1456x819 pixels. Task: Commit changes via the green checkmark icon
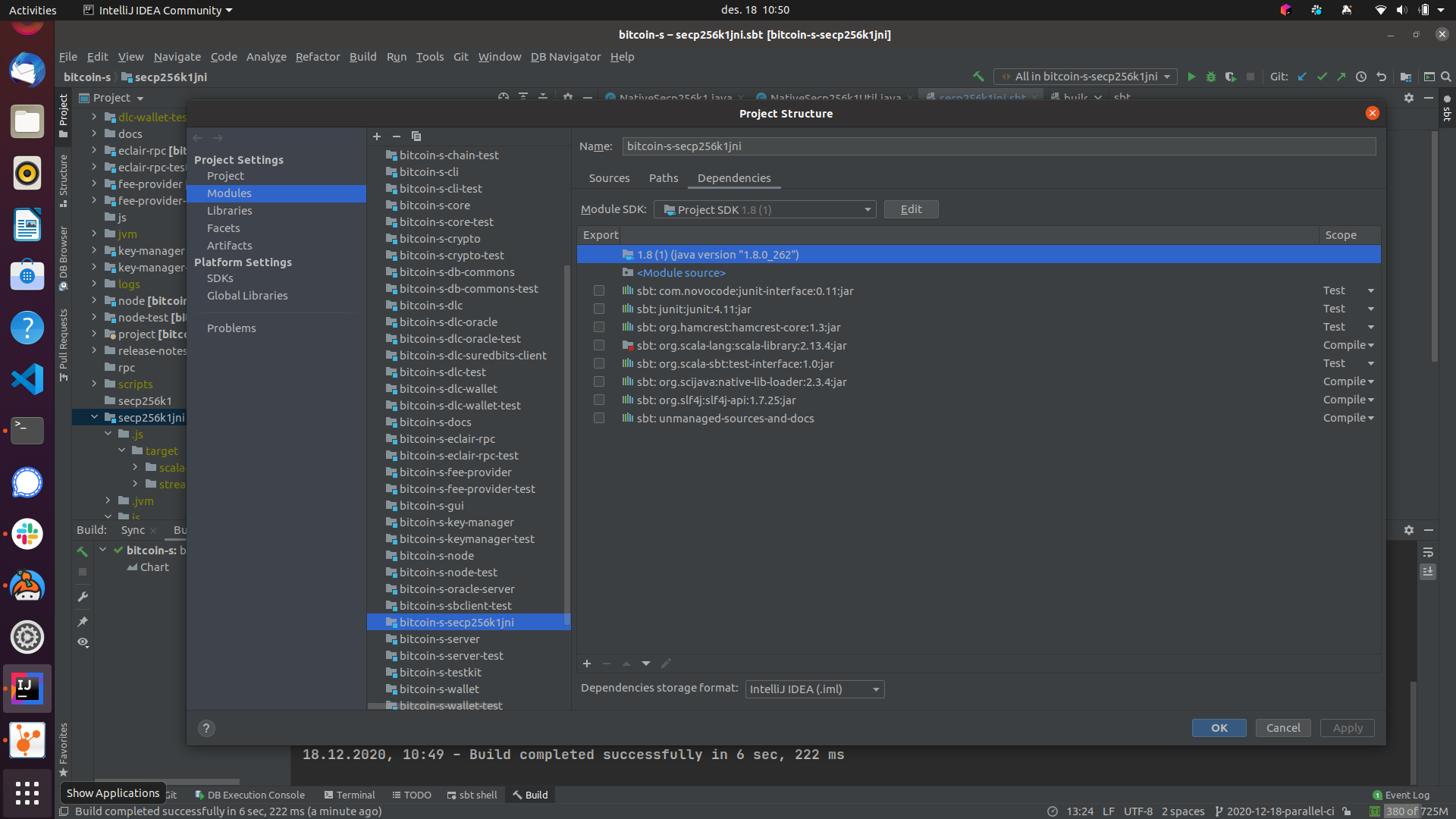(x=1322, y=77)
